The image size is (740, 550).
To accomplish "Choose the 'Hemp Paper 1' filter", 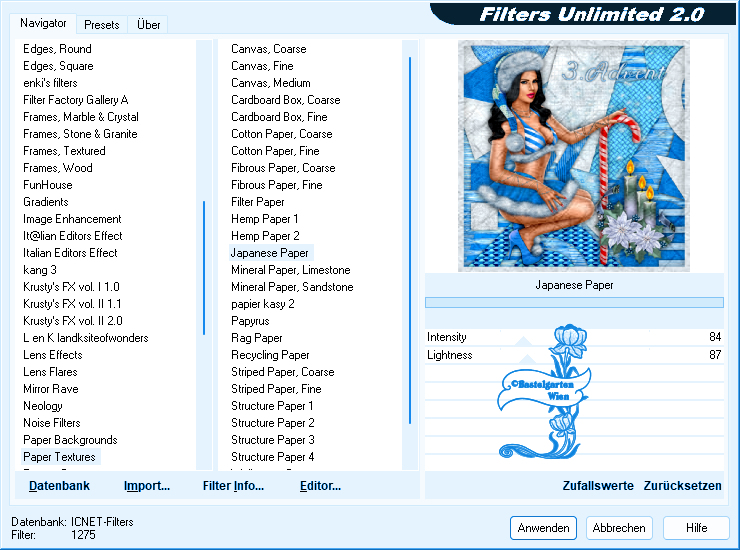I will tap(264, 219).
